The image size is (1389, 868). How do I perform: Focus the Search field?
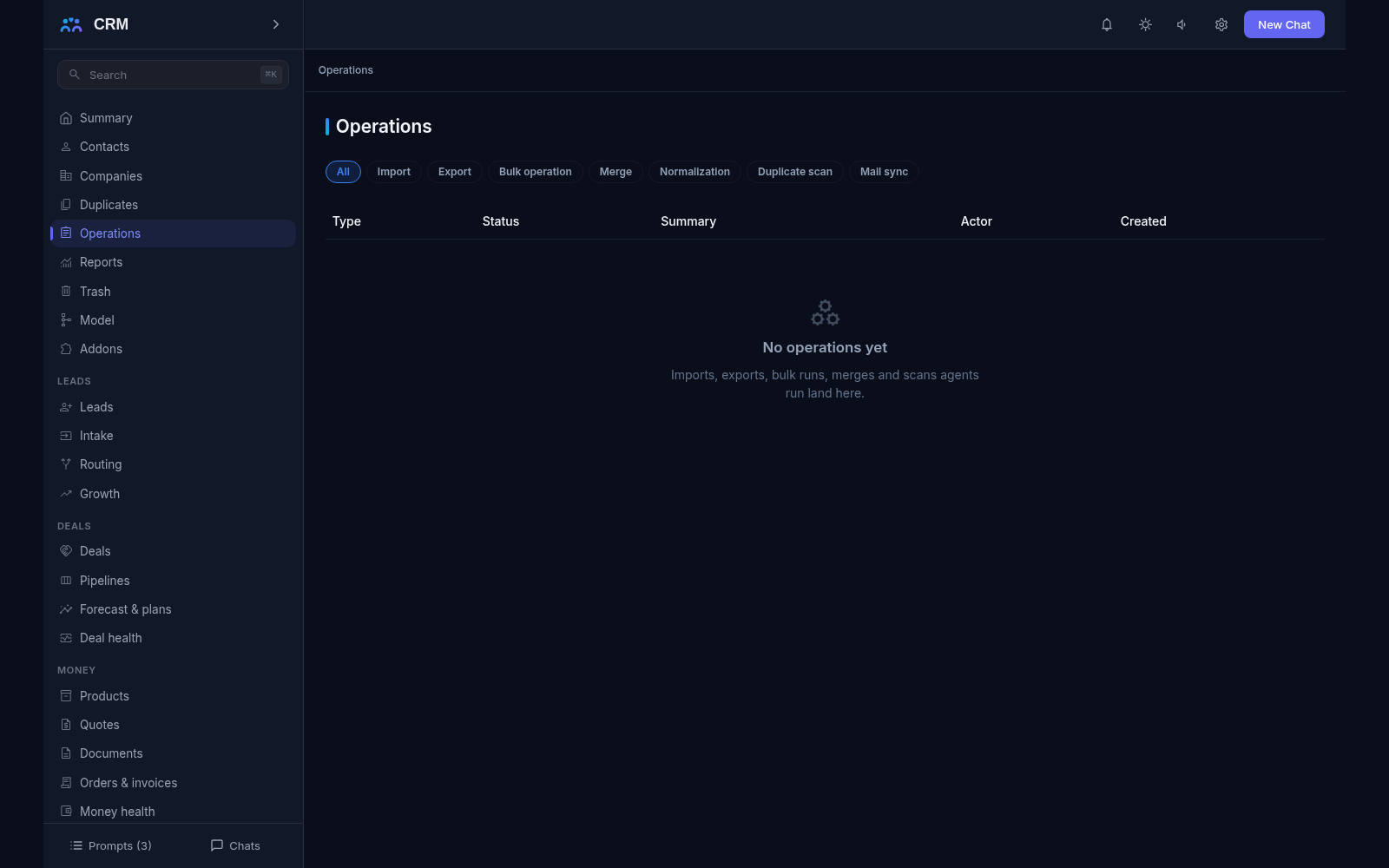point(173,75)
